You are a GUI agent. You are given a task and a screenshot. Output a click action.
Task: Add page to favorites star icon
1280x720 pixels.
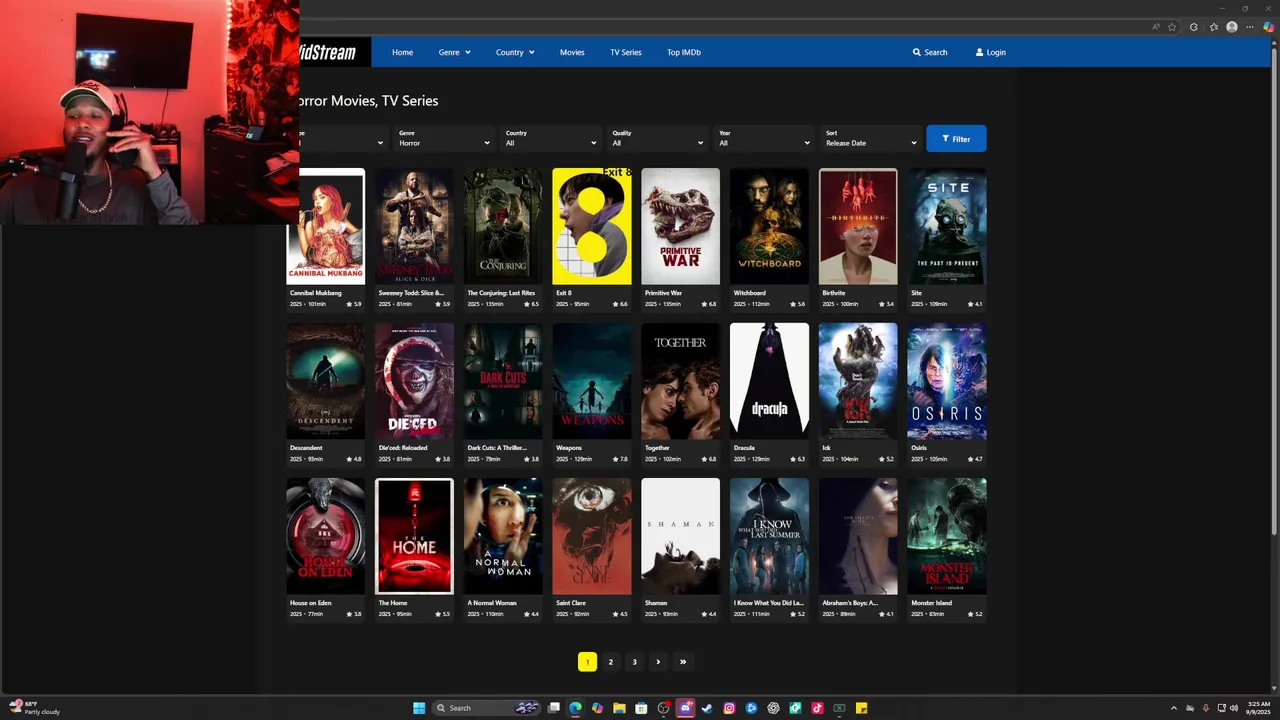(x=1172, y=27)
